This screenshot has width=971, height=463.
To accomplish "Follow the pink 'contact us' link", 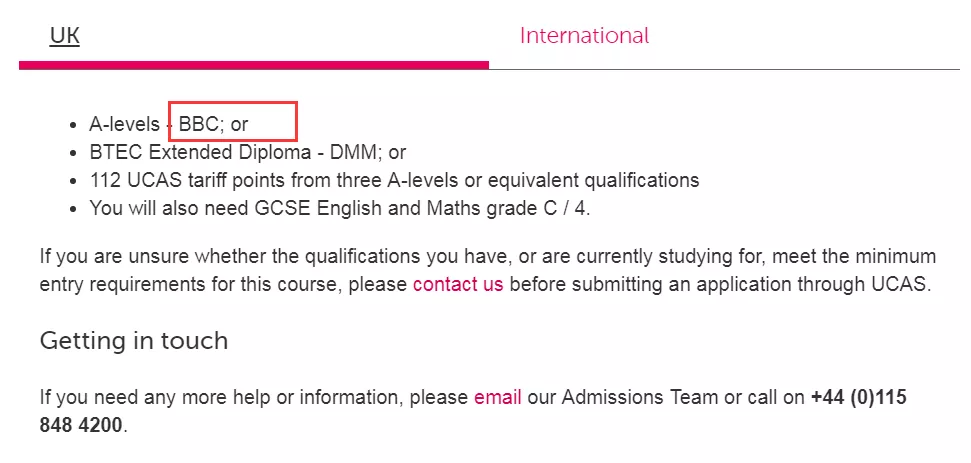I will (457, 284).
